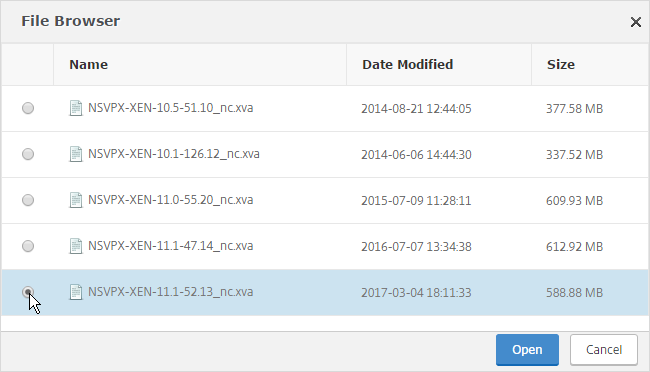650x372 pixels.
Task: Click the file icon for NSVPX-XEN-10.1-126.12_nc.xva
Action: click(x=75, y=154)
